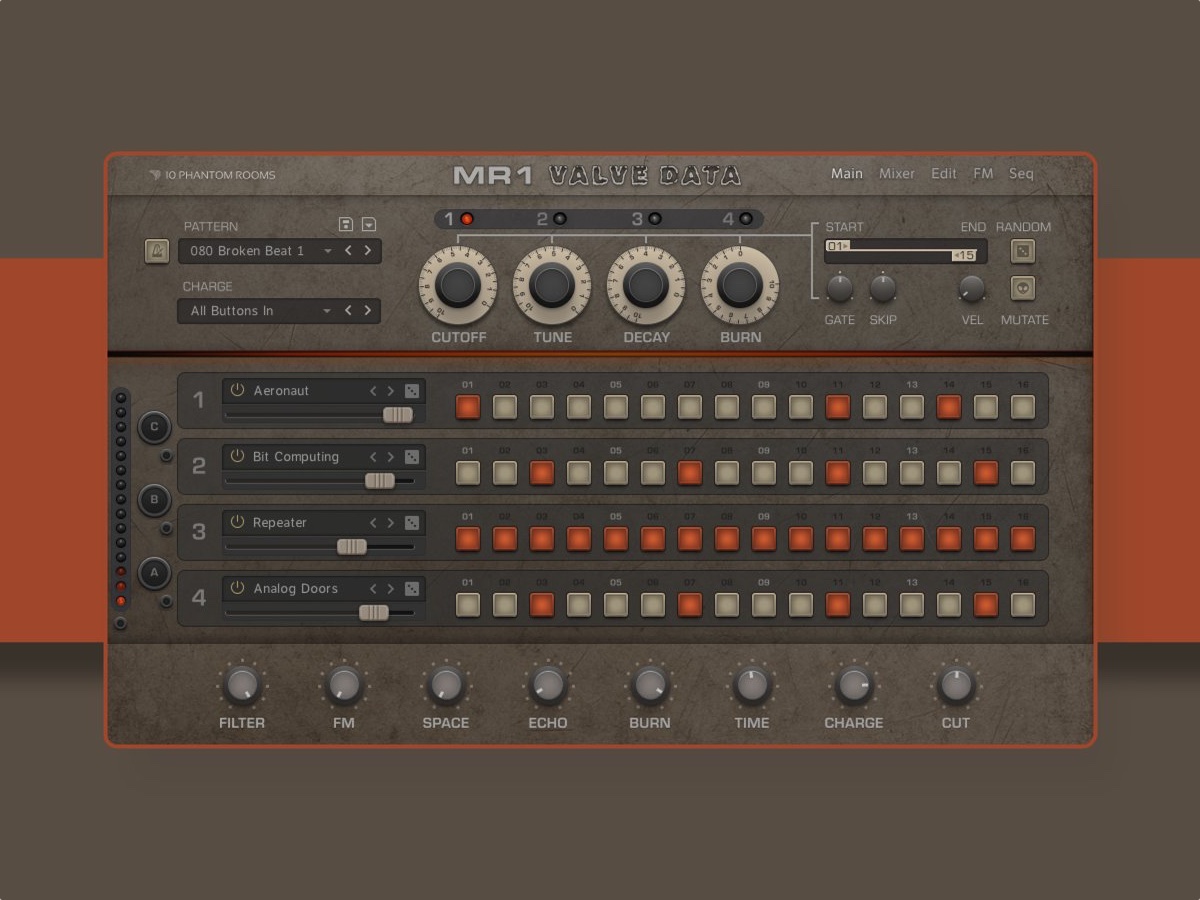The height and width of the screenshot is (900, 1200).
Task: Open the pattern load icon next to save
Action: [x=368, y=224]
